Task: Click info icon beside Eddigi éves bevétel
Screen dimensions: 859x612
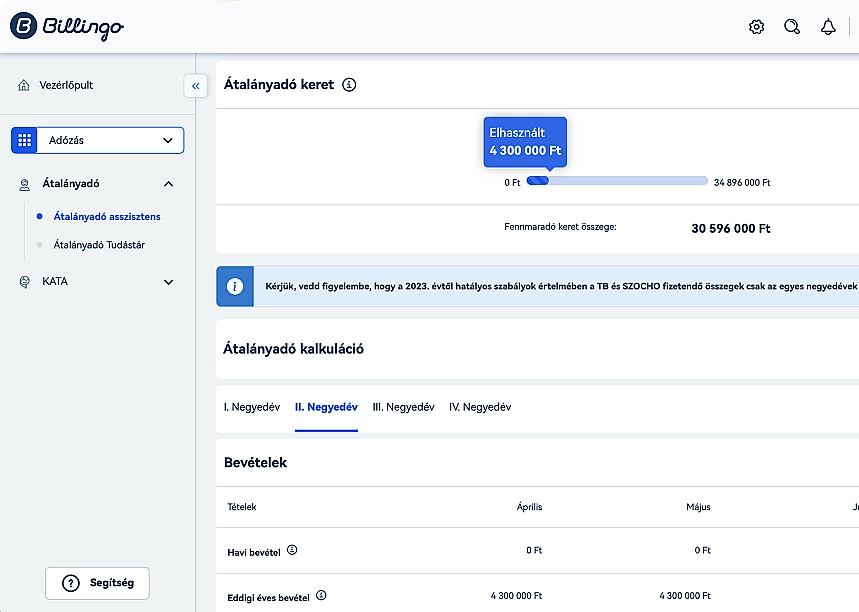Action: [321, 596]
